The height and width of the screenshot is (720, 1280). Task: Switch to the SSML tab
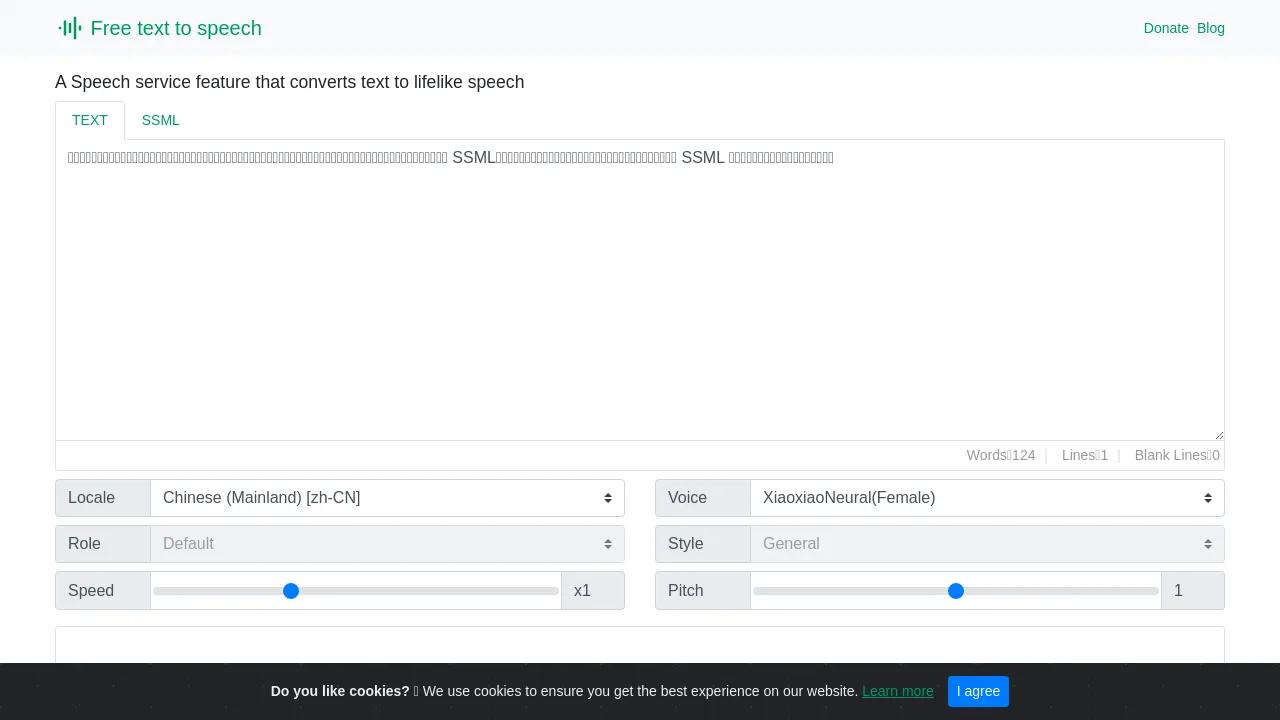161,120
